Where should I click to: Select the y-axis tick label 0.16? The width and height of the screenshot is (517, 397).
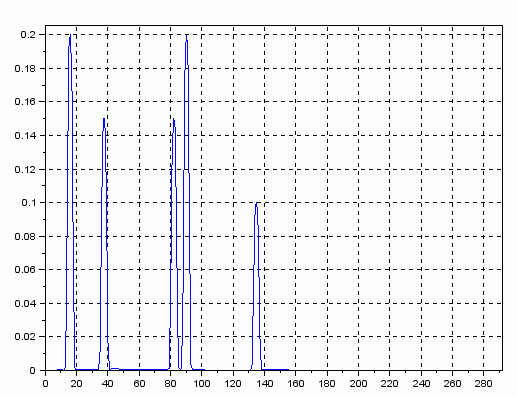[x=25, y=102]
